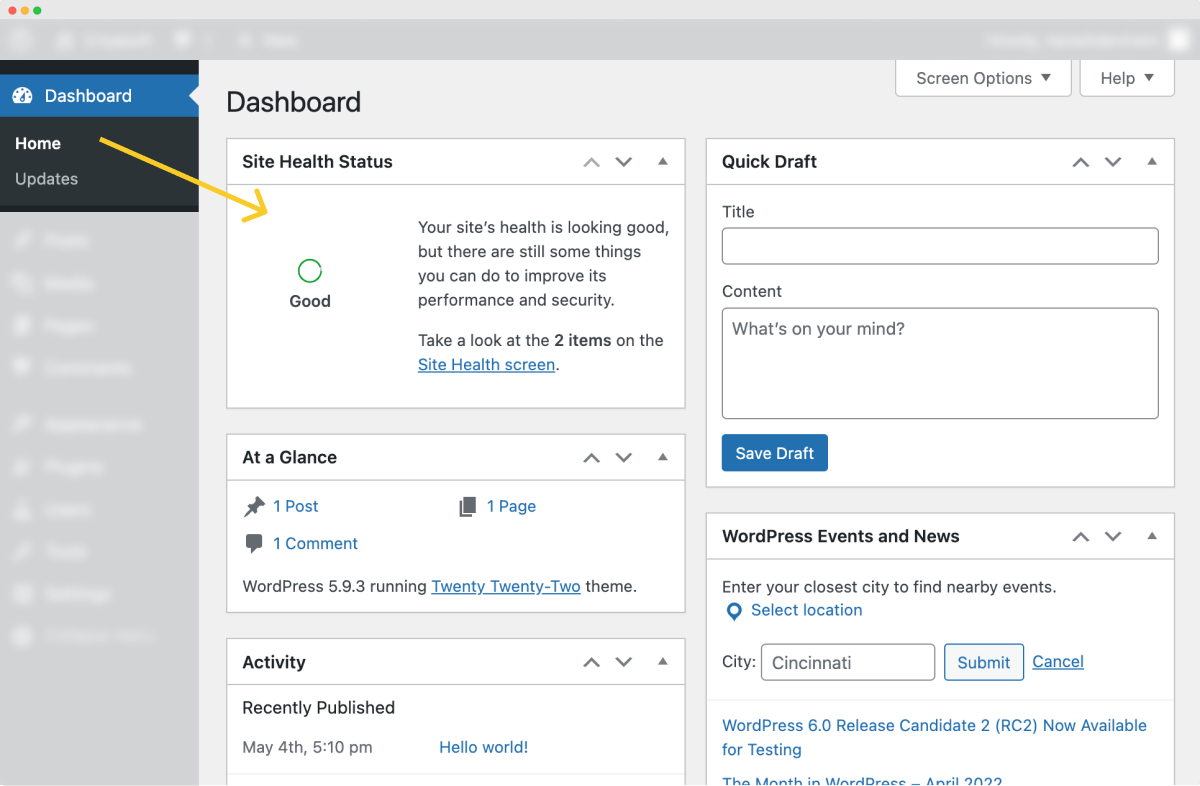Click the May 4th, 5:10 pm timestamp

[x=307, y=747]
